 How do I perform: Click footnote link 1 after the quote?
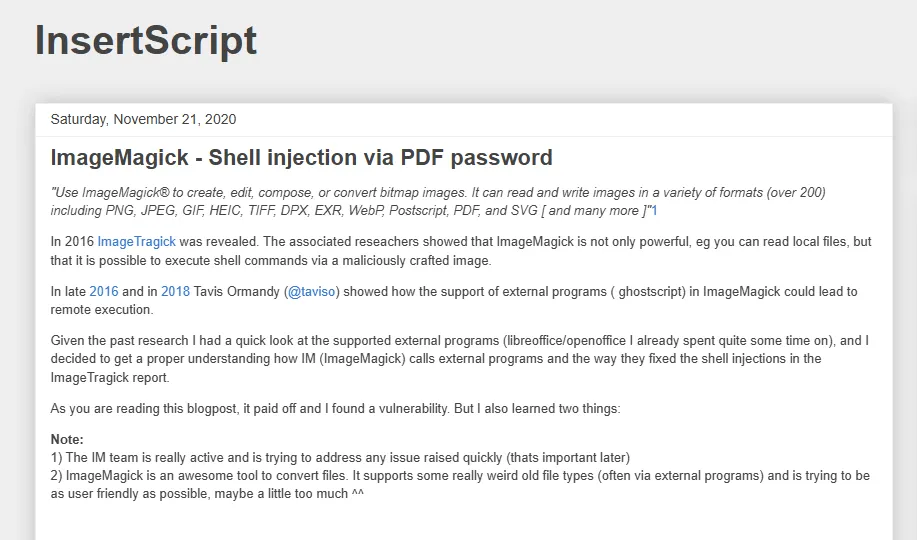(654, 211)
